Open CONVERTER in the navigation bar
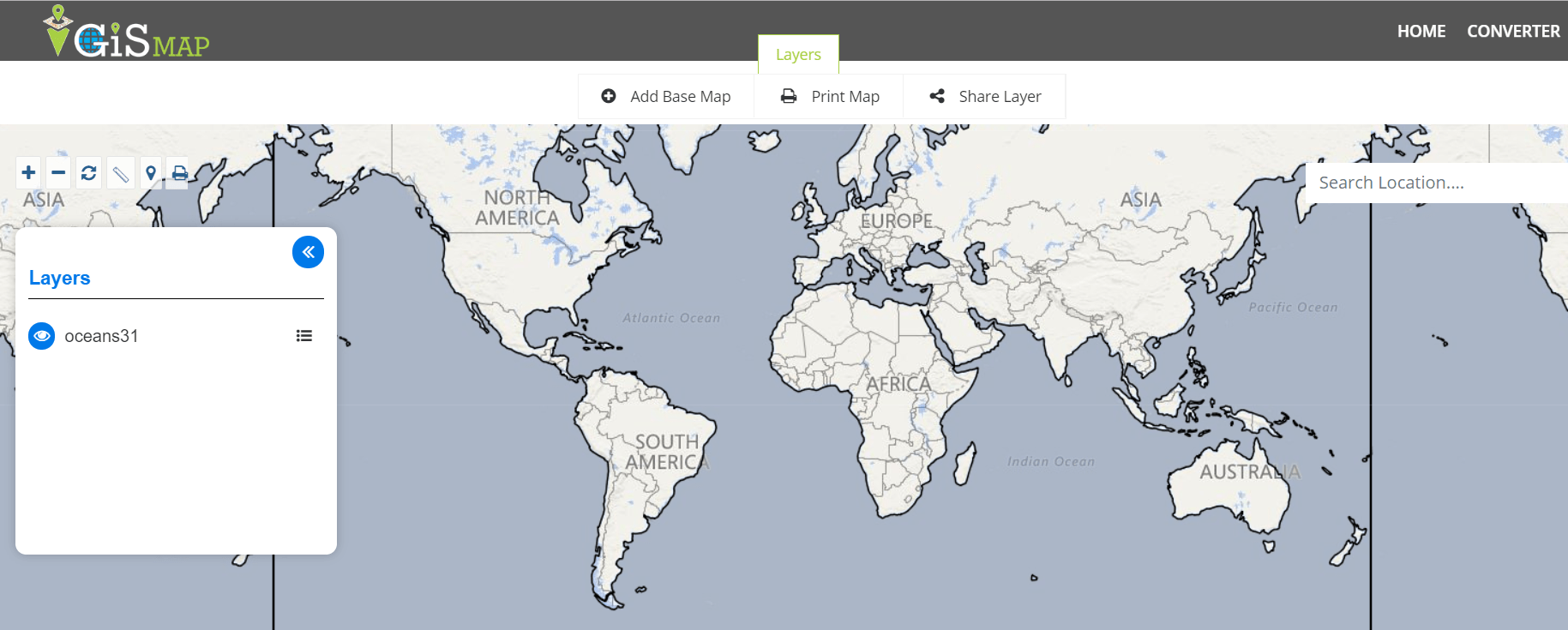 point(1513,32)
